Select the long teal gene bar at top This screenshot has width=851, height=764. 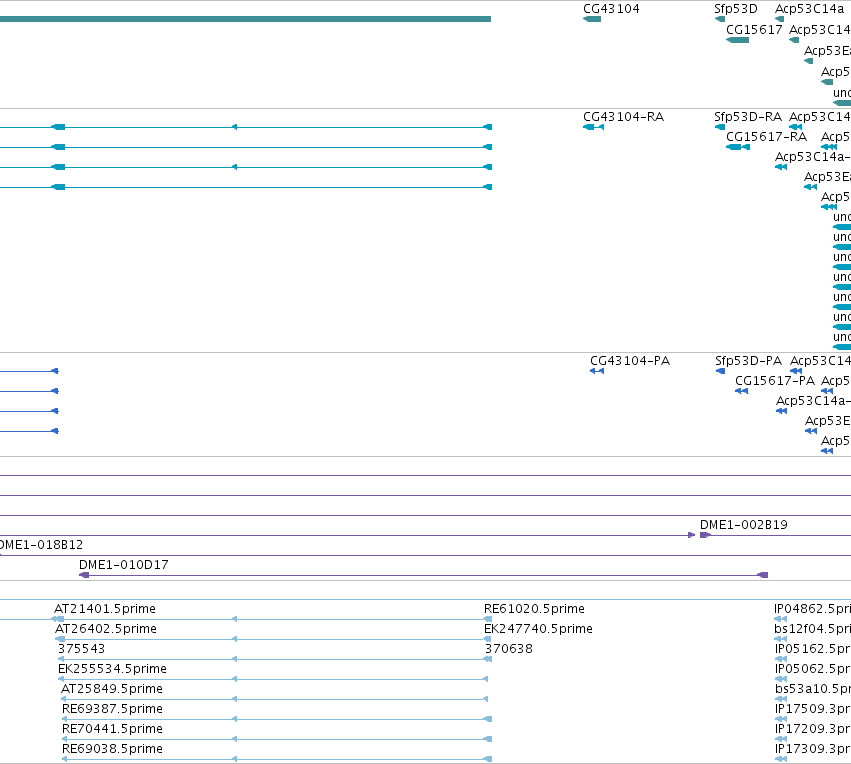(245, 19)
